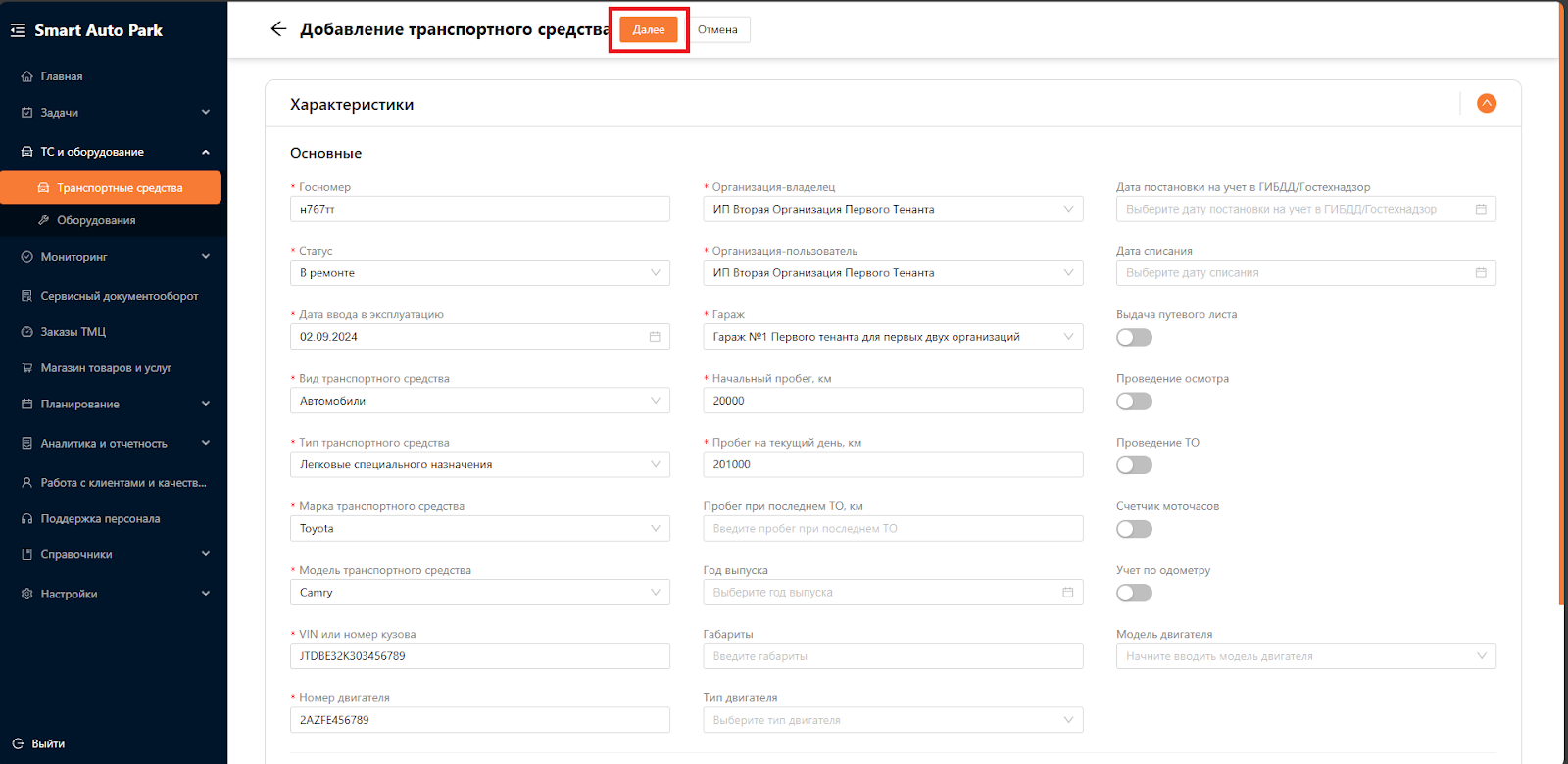The height and width of the screenshot is (764, 1568).
Task: Enable the Выдача путевого листа switch
Action: (1134, 338)
